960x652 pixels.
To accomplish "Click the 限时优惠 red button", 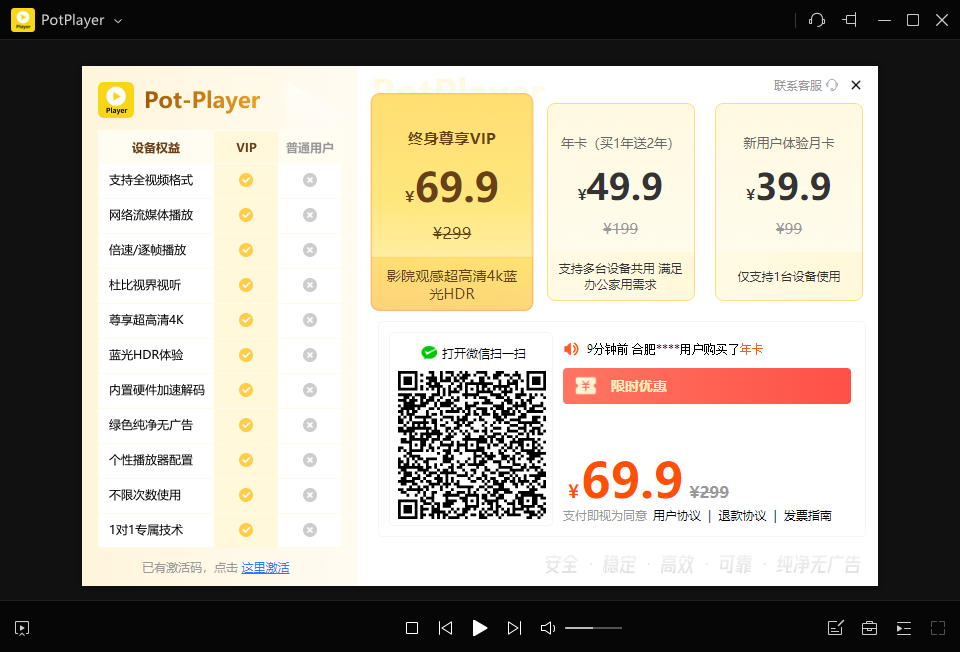I will point(707,386).
